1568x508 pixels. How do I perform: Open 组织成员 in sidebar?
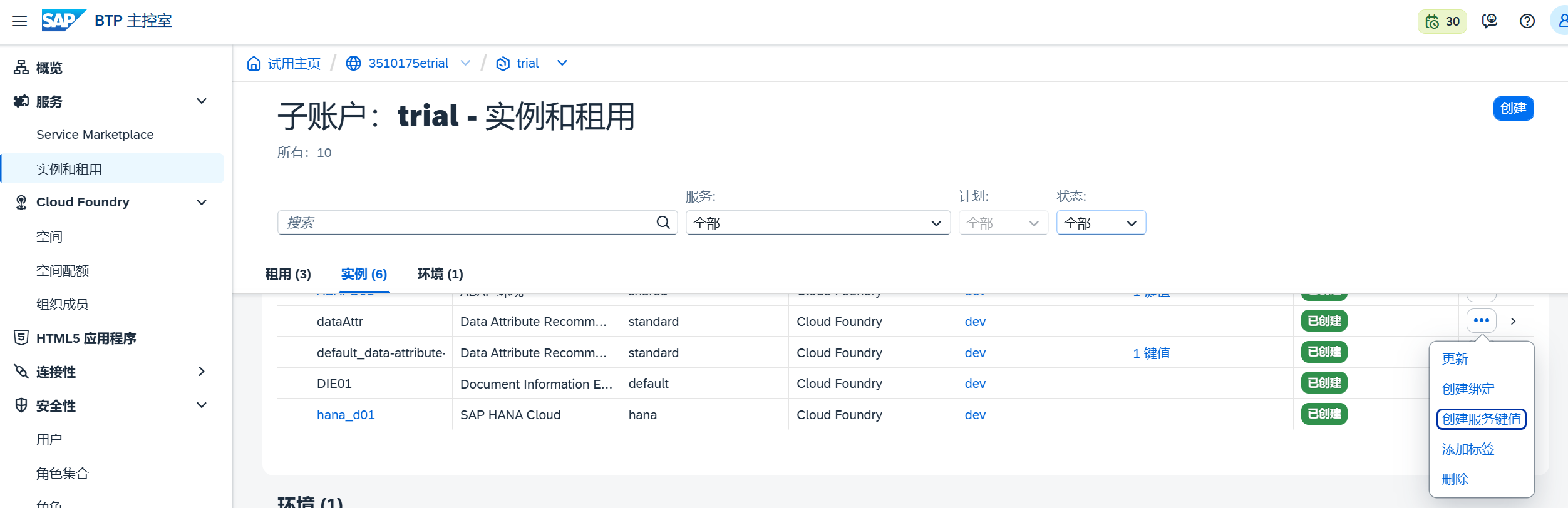click(63, 304)
